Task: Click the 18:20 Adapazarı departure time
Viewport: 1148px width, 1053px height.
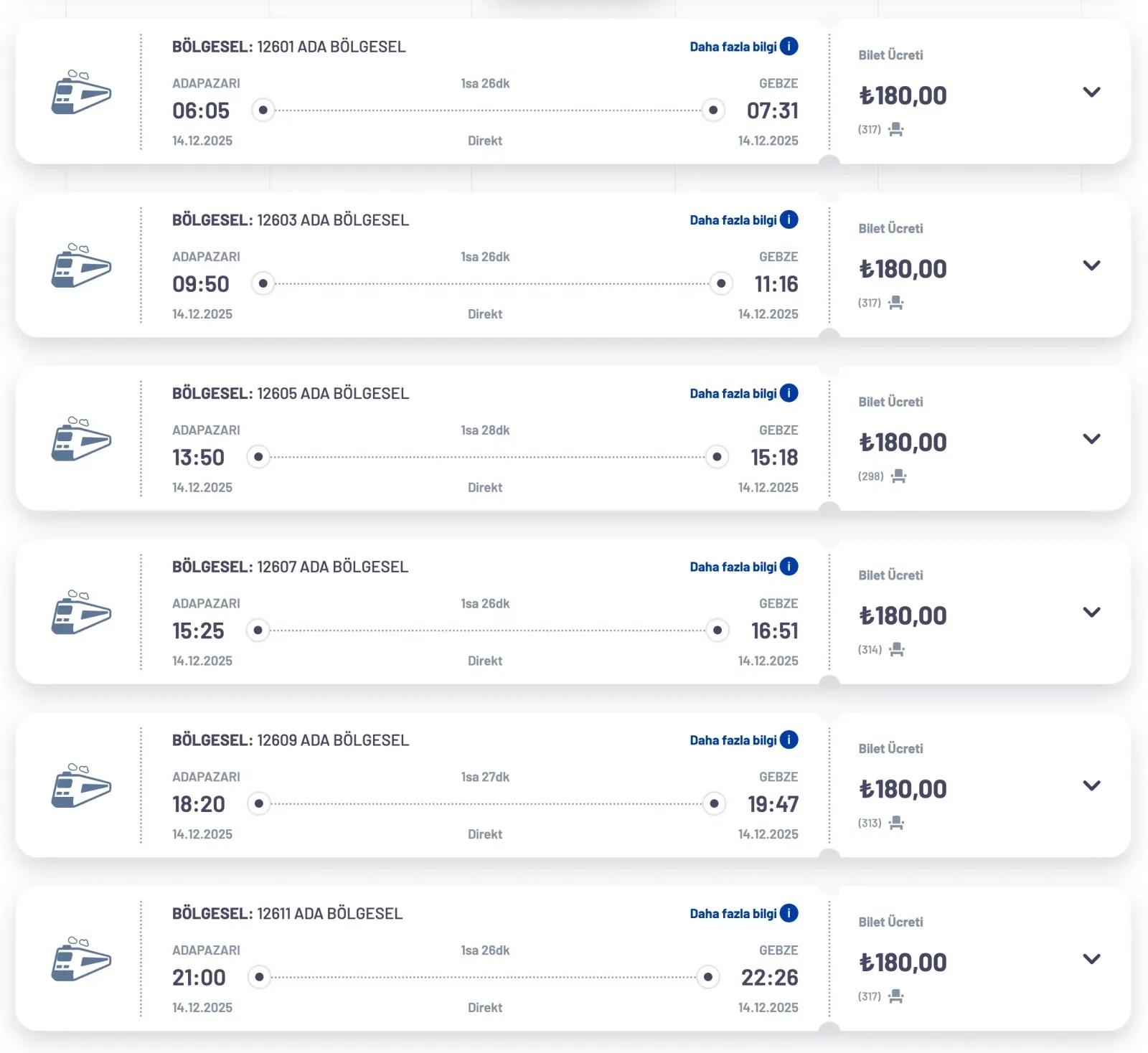Action: click(x=199, y=804)
